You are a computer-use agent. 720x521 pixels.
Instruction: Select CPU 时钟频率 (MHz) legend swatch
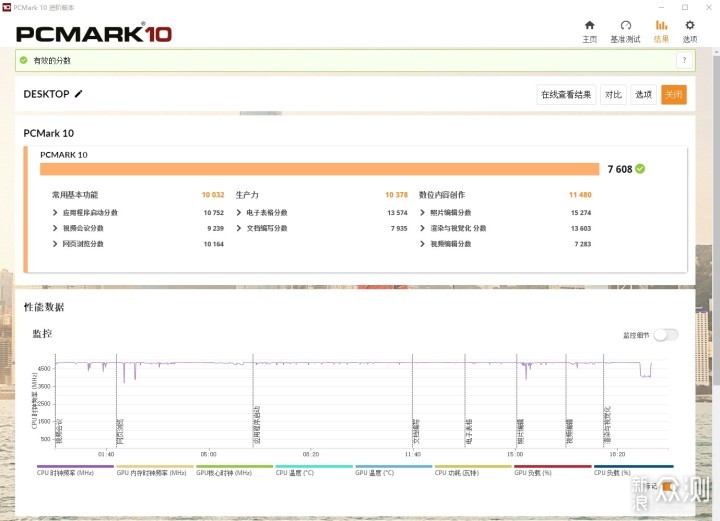[75, 466]
